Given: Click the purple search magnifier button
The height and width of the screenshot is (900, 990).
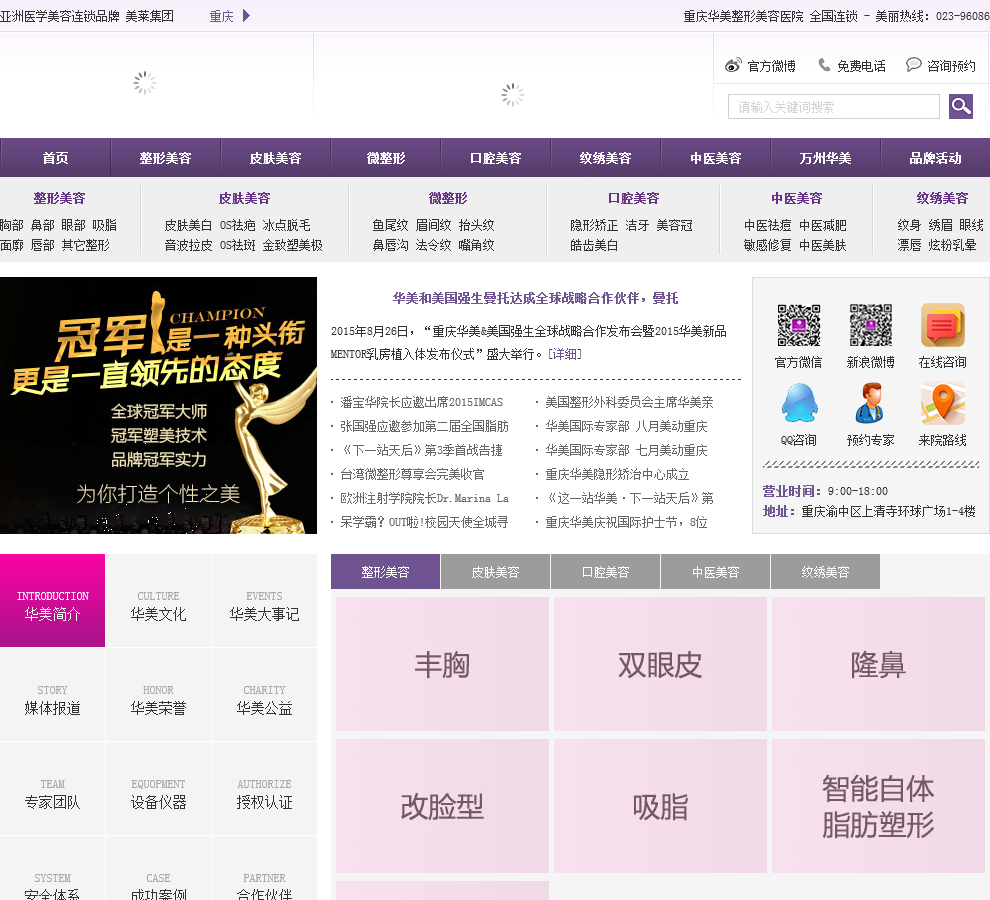Looking at the screenshot, I should (x=961, y=107).
